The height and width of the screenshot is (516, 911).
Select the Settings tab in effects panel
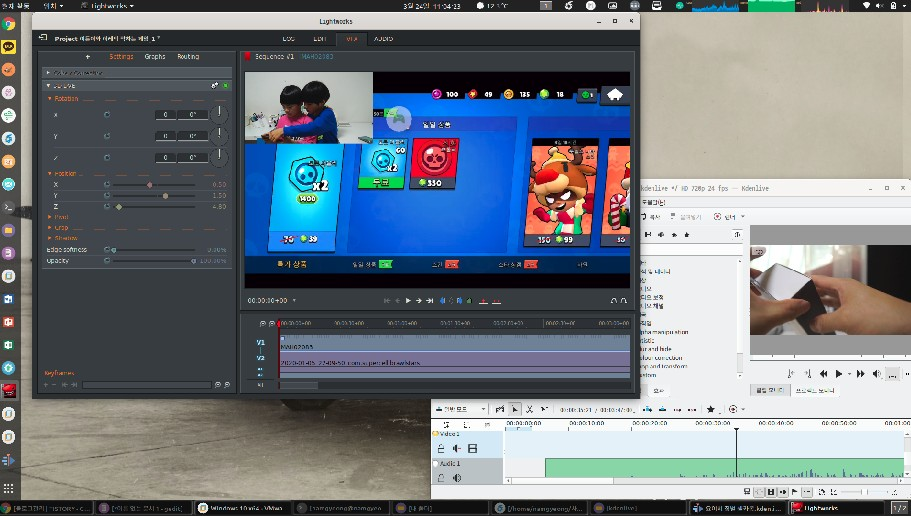[x=121, y=56]
